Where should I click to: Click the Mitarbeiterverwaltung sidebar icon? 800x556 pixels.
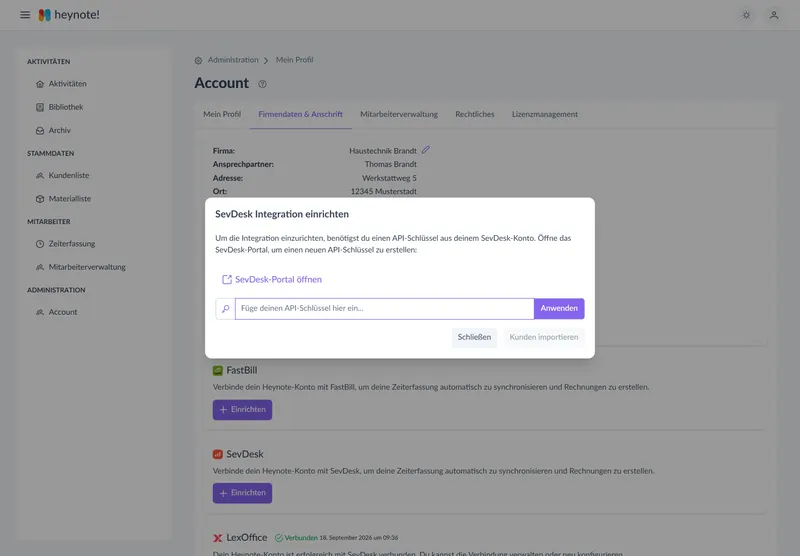tap(40, 267)
